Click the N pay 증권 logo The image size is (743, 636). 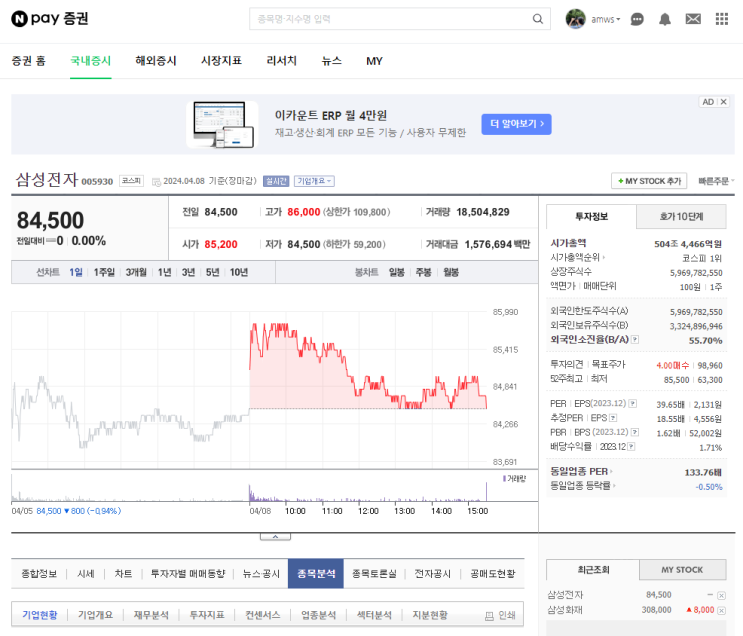(x=50, y=18)
